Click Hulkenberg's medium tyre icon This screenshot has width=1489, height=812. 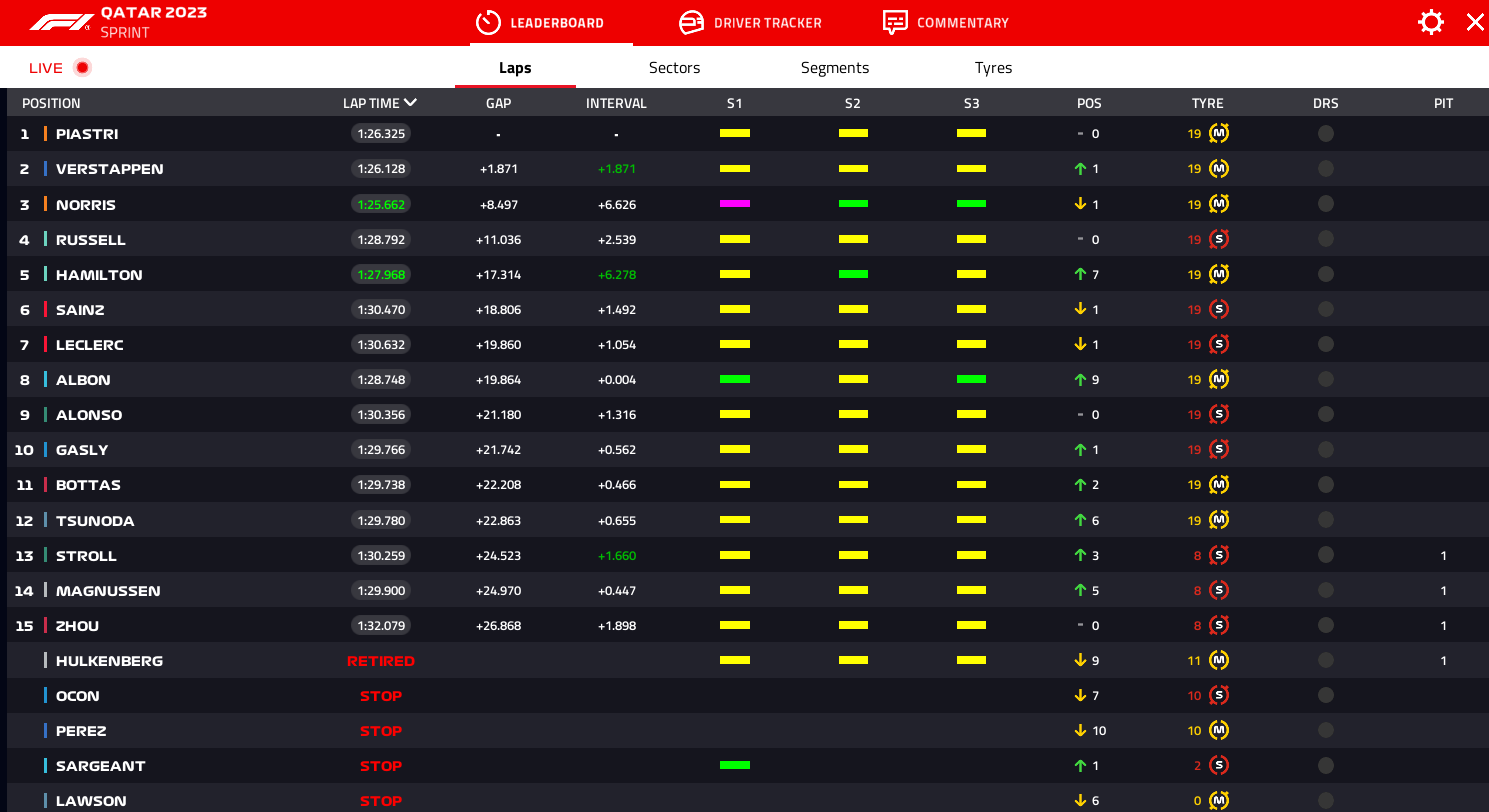click(1219, 660)
